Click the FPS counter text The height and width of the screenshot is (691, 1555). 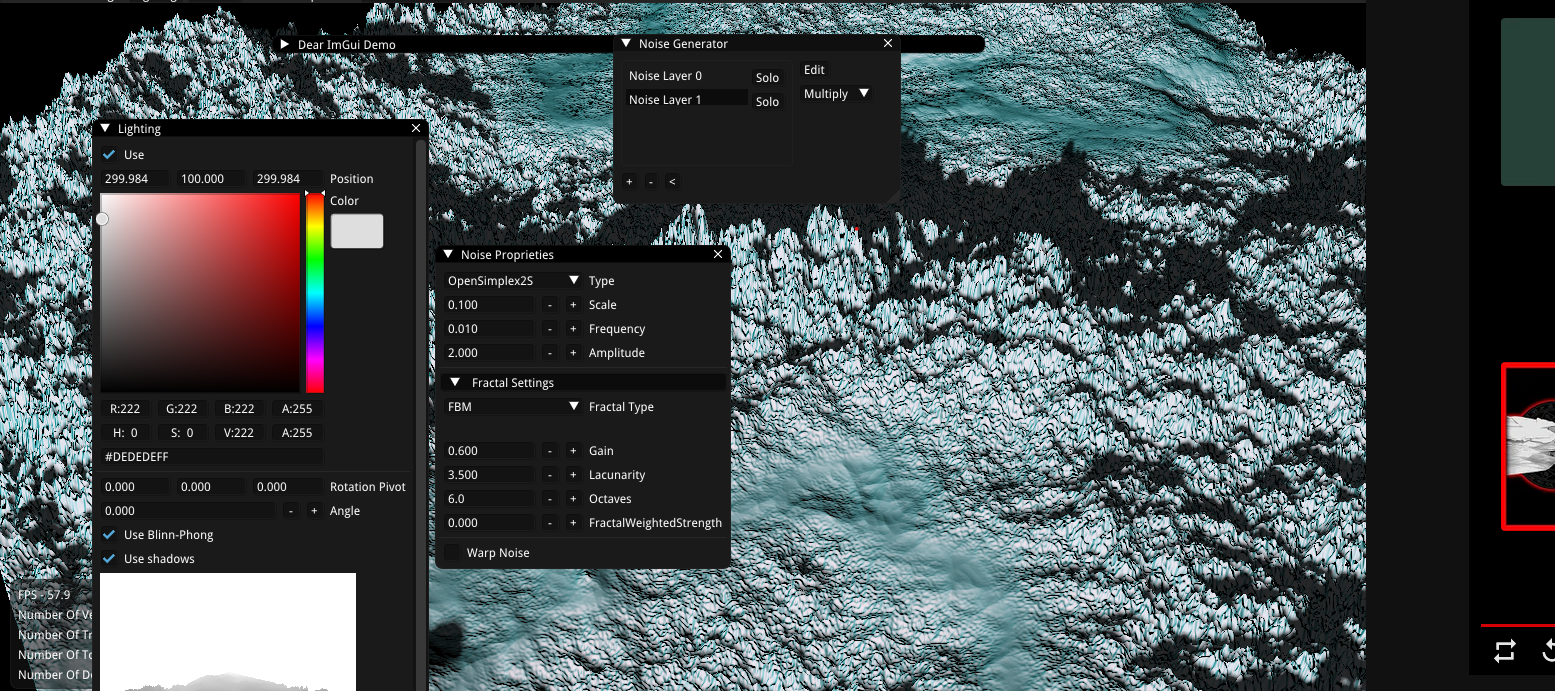(x=45, y=595)
